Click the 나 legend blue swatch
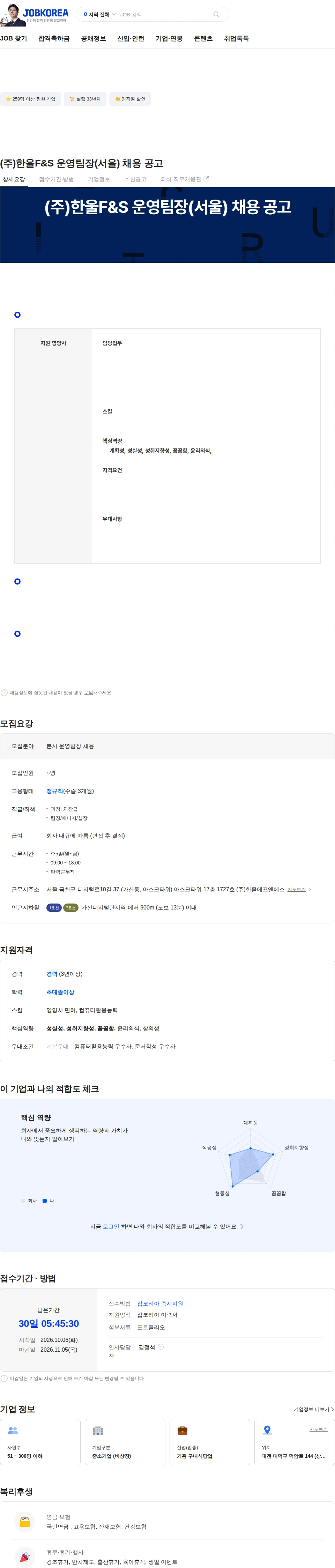Viewport: 335px width, 1568px height. [x=44, y=1201]
